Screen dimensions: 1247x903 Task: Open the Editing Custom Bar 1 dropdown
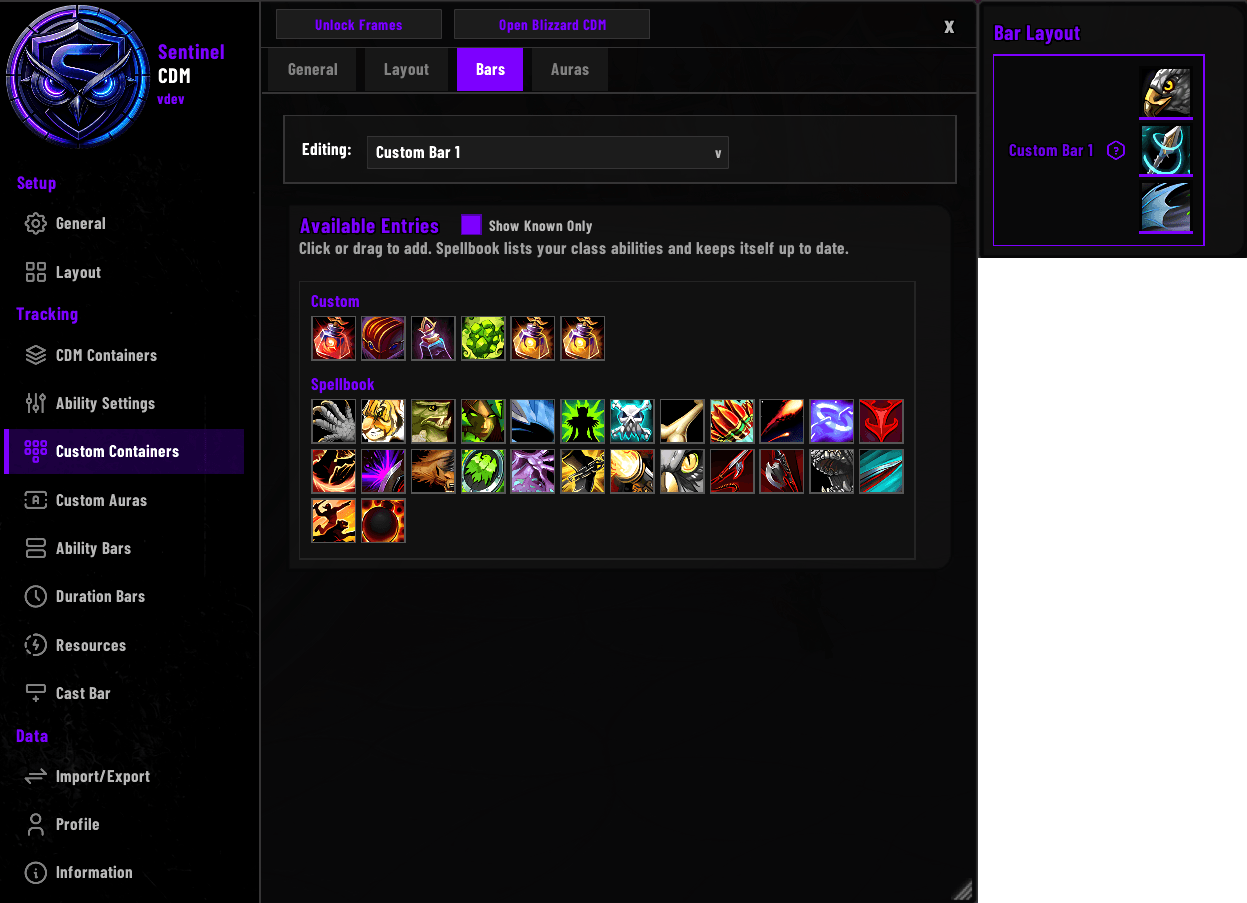point(547,153)
